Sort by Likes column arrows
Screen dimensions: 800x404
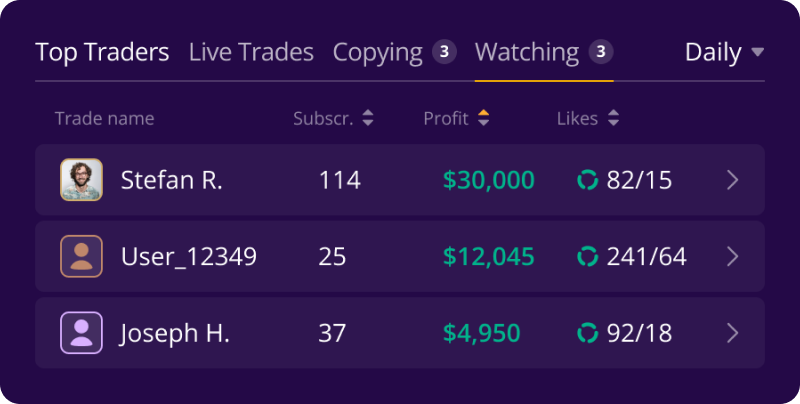613,118
